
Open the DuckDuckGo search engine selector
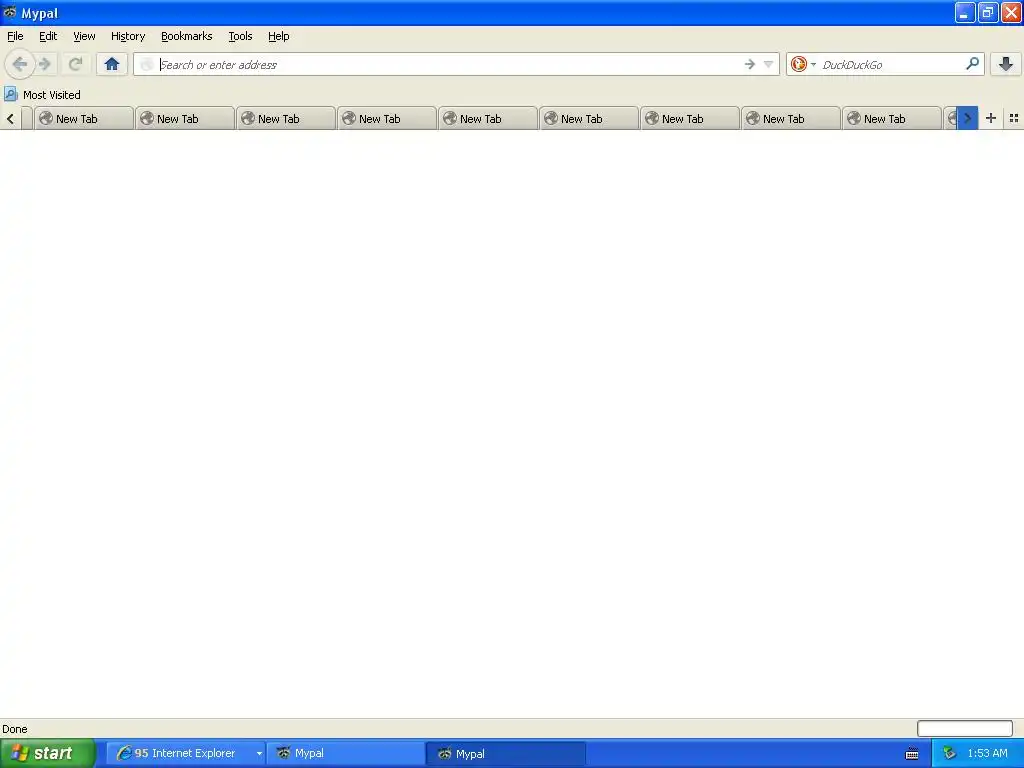coord(803,64)
